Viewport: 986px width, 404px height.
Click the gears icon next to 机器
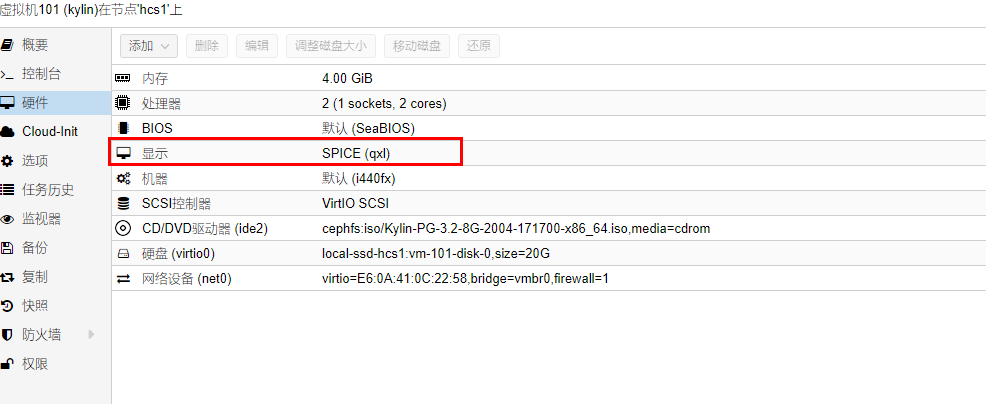point(123,179)
